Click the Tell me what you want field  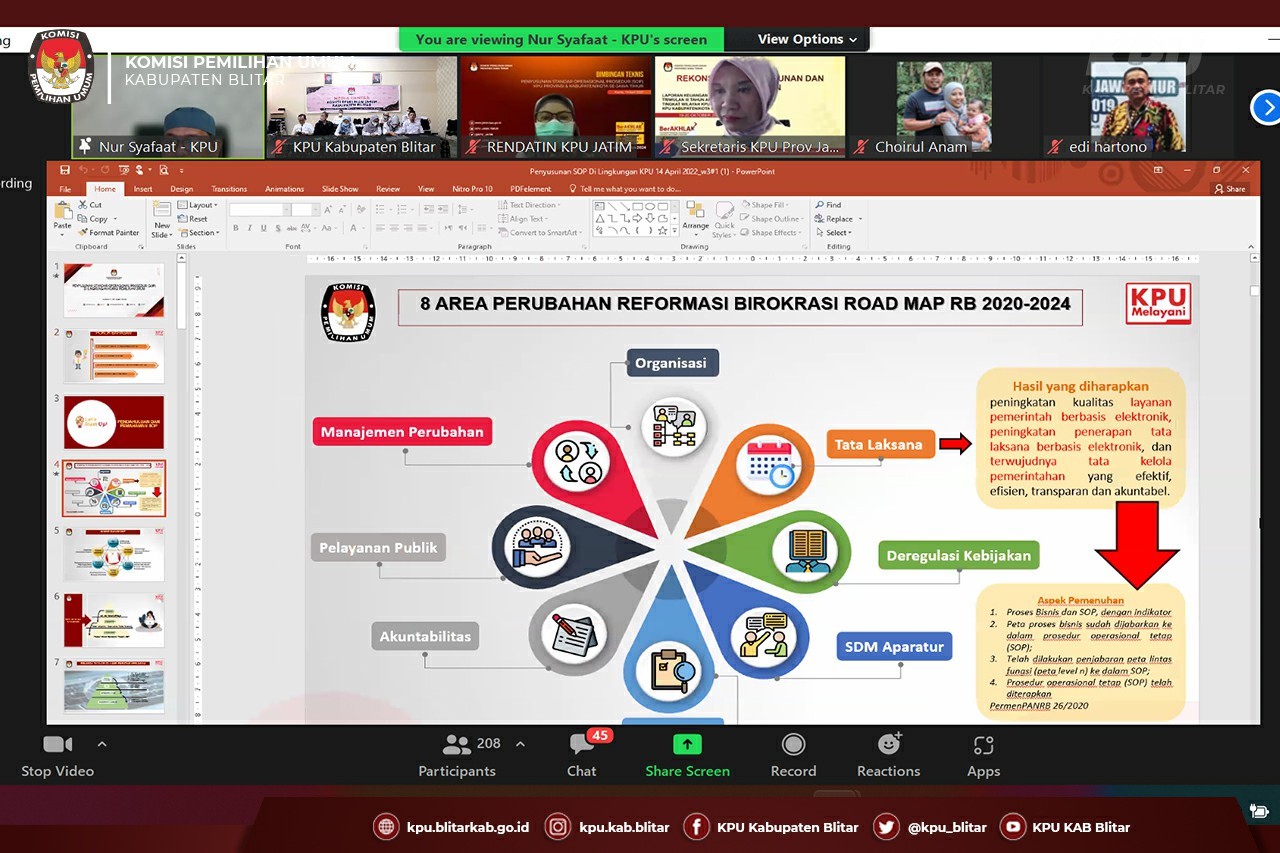point(628,189)
